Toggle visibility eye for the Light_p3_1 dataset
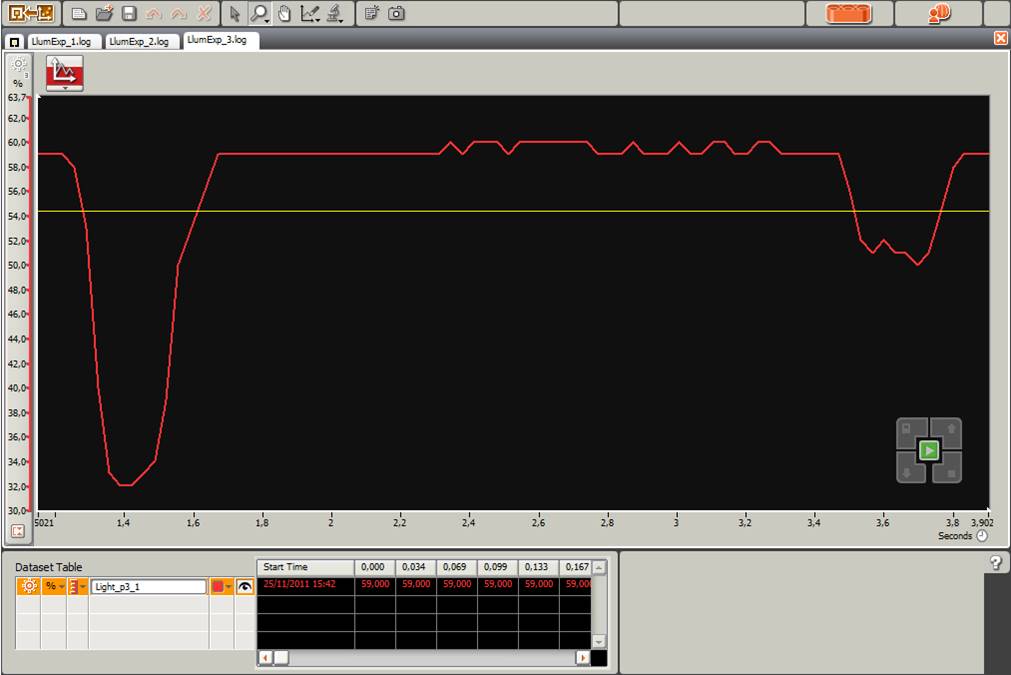1011x675 pixels. 244,587
